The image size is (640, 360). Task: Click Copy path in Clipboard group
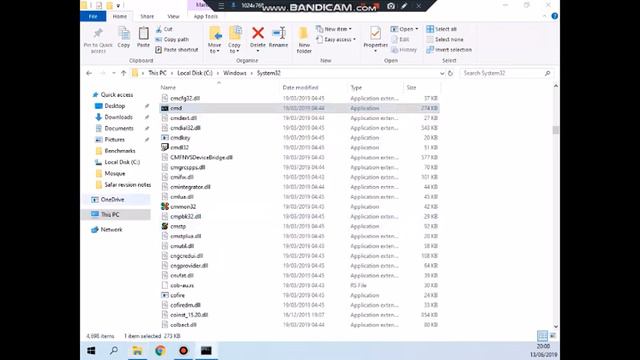tap(172, 39)
